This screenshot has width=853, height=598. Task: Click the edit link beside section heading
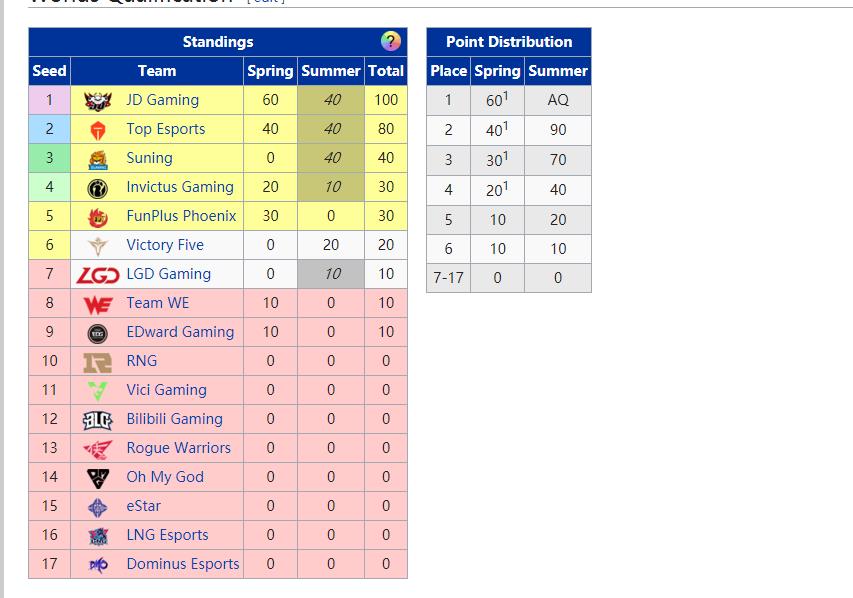266,2
